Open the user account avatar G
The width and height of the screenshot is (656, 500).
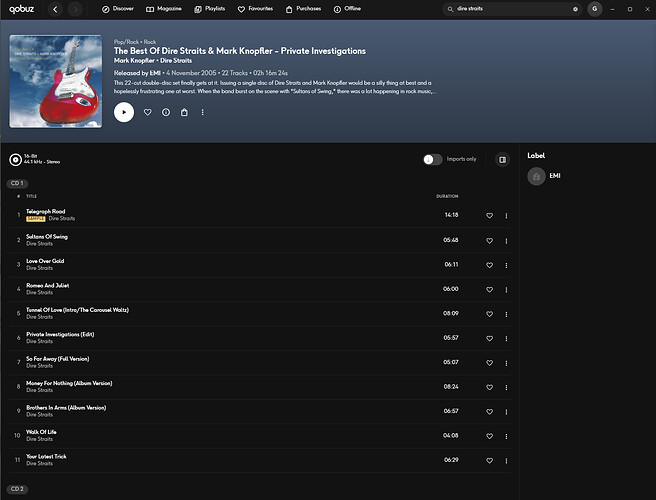594,9
